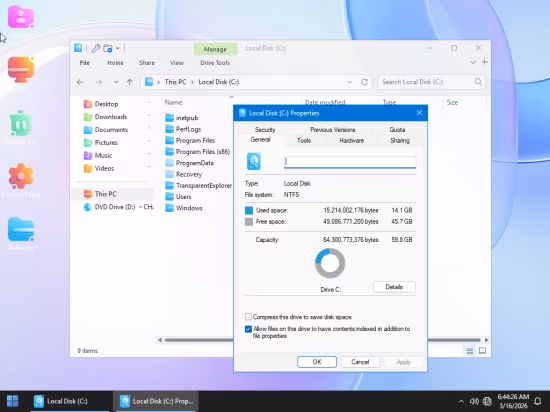Enable Compress this drive to save disk space
Viewport: 550px width, 412px height.
[x=248, y=317]
